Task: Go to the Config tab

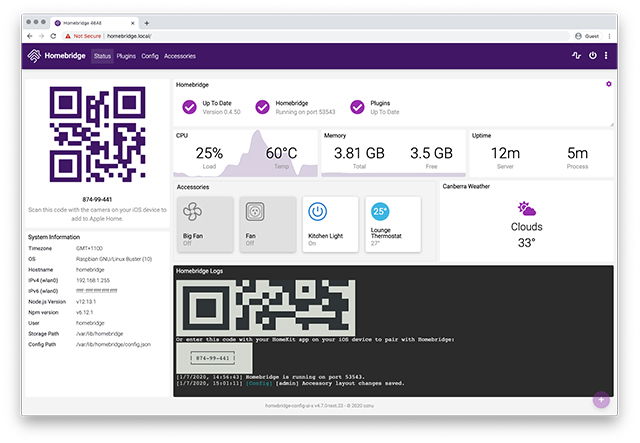Action: click(x=150, y=56)
